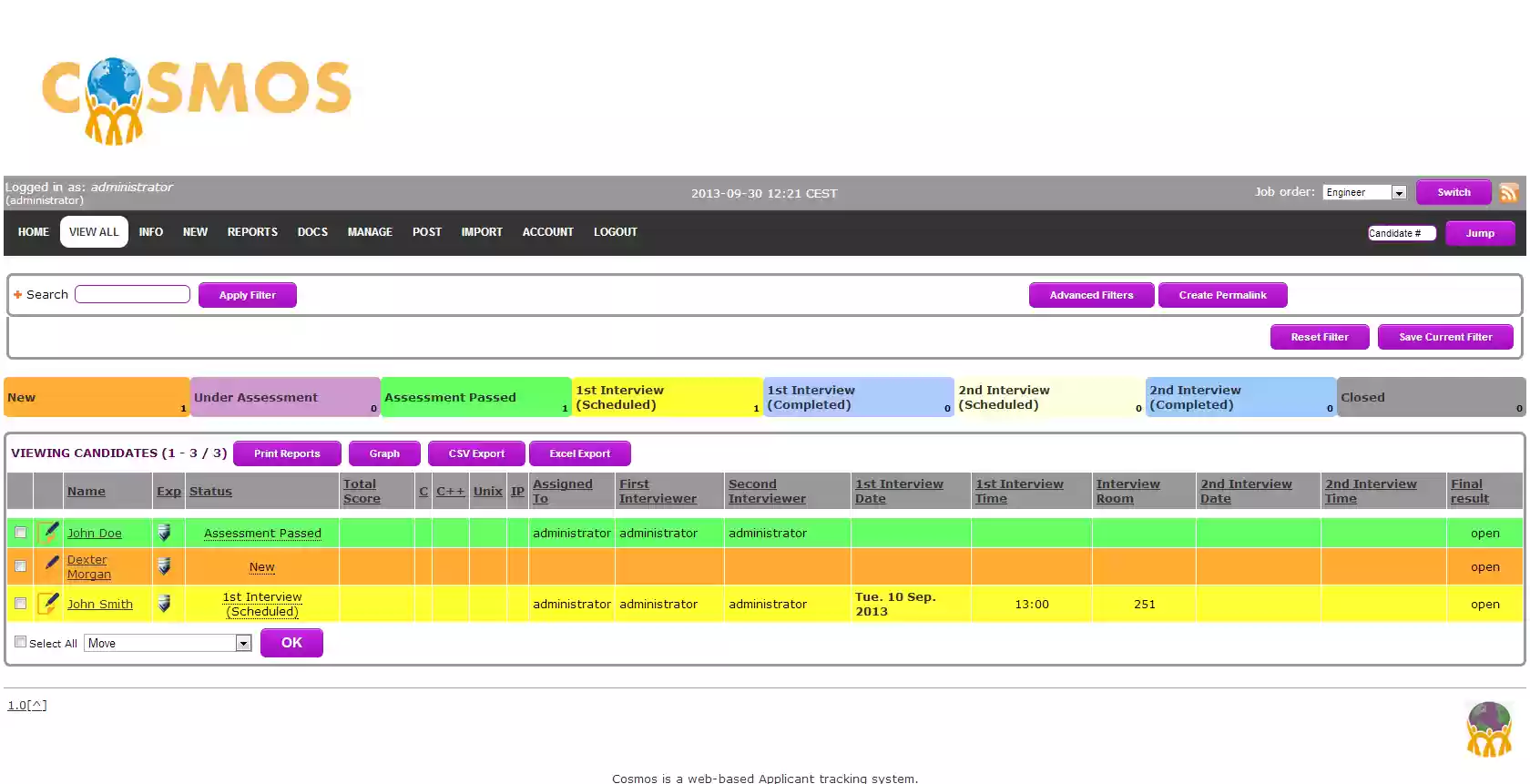Open the Move action dropdown

(x=168, y=643)
